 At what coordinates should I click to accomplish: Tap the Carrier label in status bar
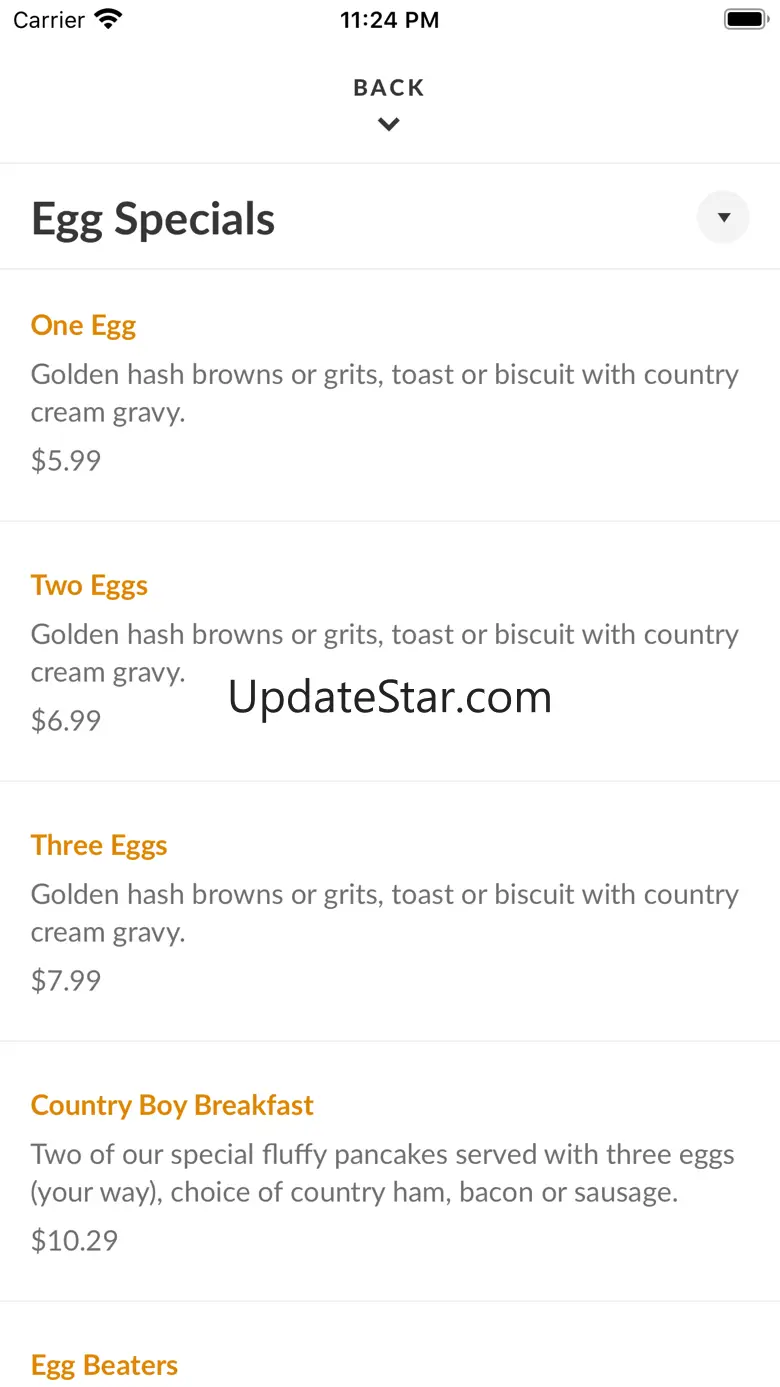(x=49, y=20)
